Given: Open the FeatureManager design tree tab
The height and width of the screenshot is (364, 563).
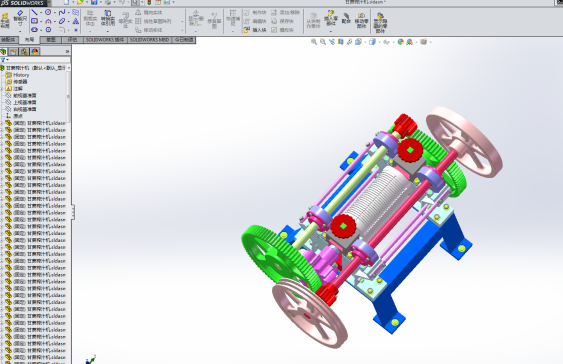Looking at the screenshot, I should click(3, 52).
